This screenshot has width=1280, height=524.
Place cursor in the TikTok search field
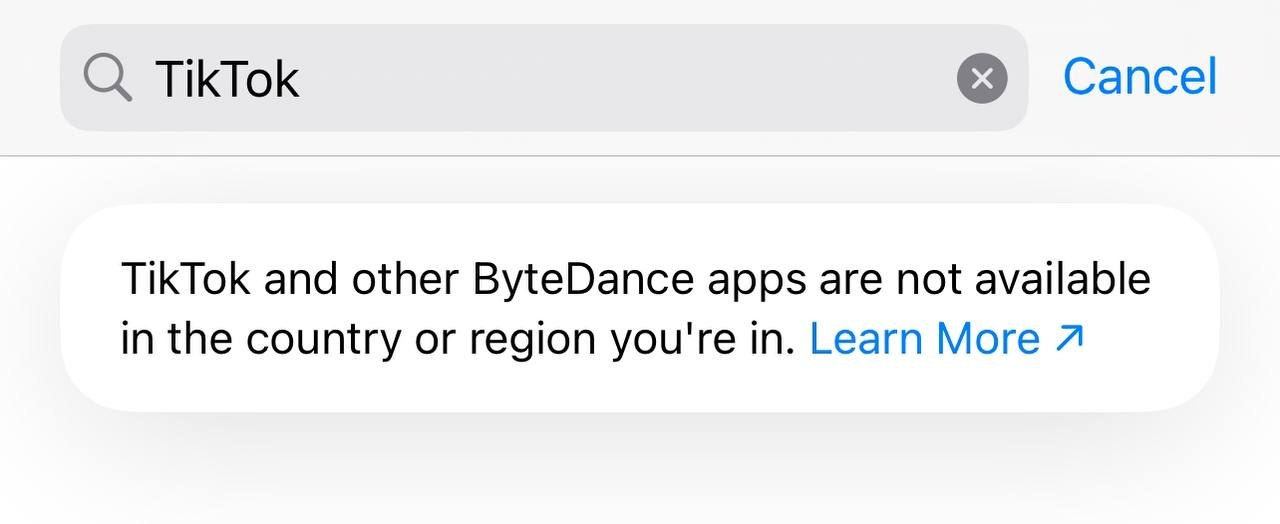544,78
